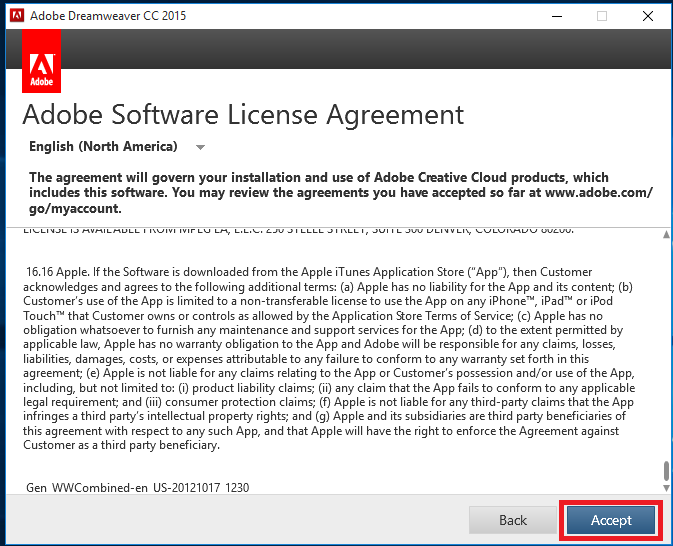Minimize the Dreamweaver installer window
Image resolution: width=673 pixels, height=546 pixels.
(x=556, y=16)
